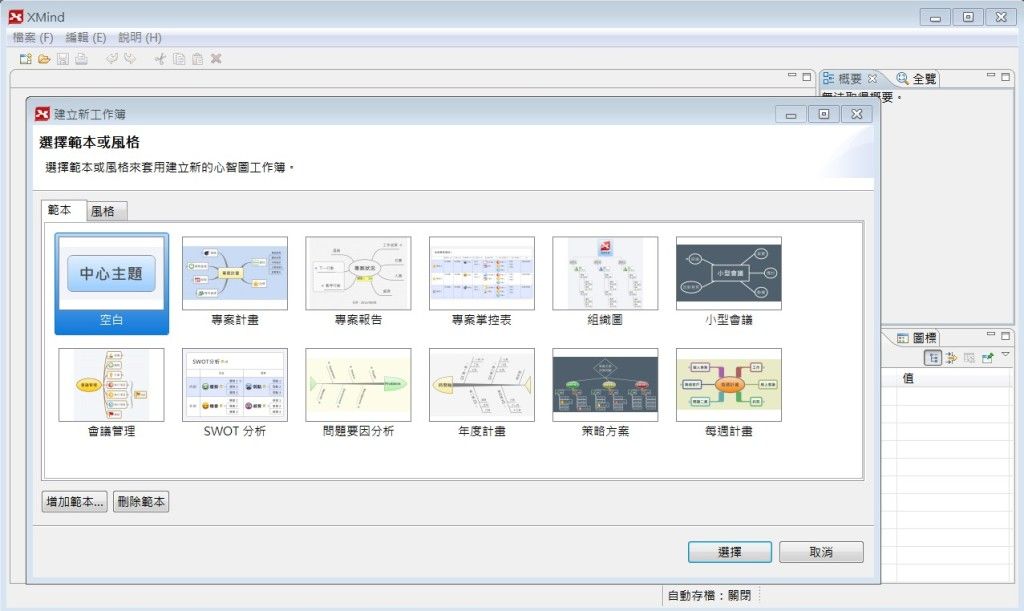Click the redo arrow toolbar icon
The image size is (1024, 611).
coord(130,59)
